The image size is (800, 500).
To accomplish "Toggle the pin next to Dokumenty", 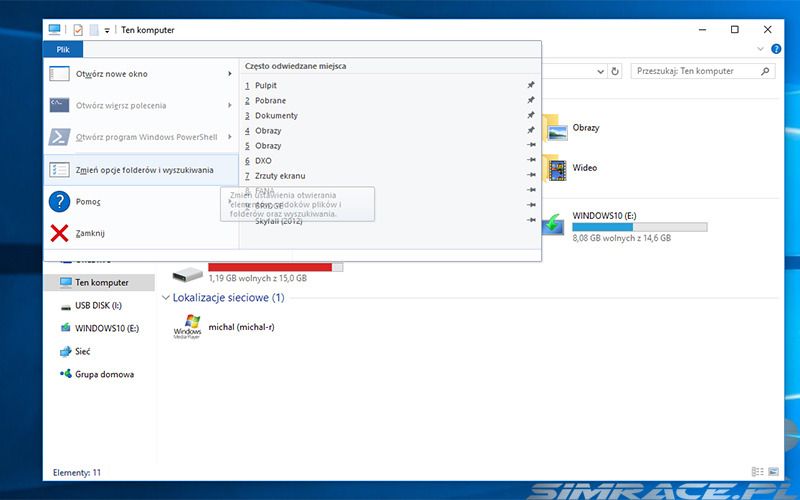I will (x=531, y=116).
